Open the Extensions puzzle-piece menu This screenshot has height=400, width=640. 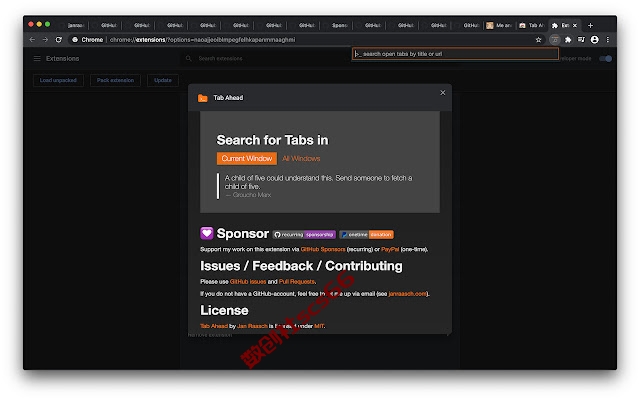568,40
